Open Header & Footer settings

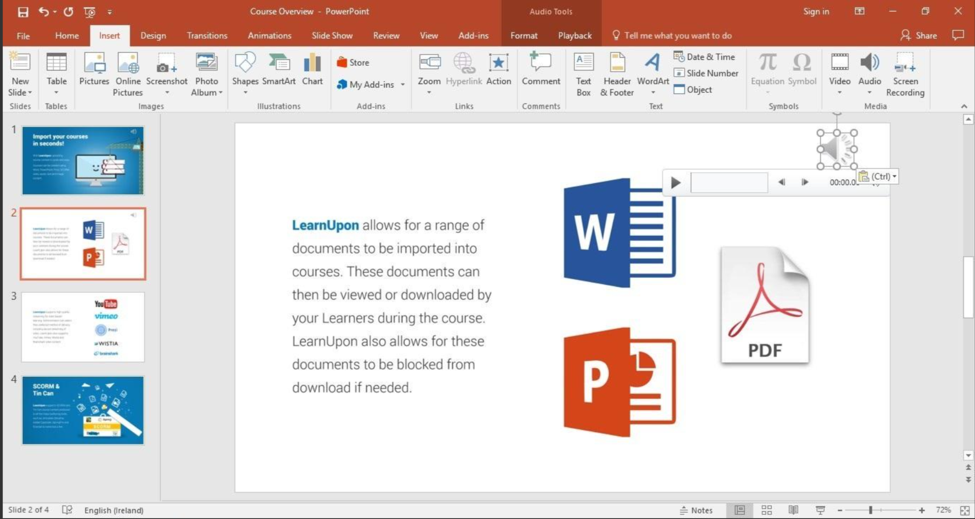tap(617, 75)
